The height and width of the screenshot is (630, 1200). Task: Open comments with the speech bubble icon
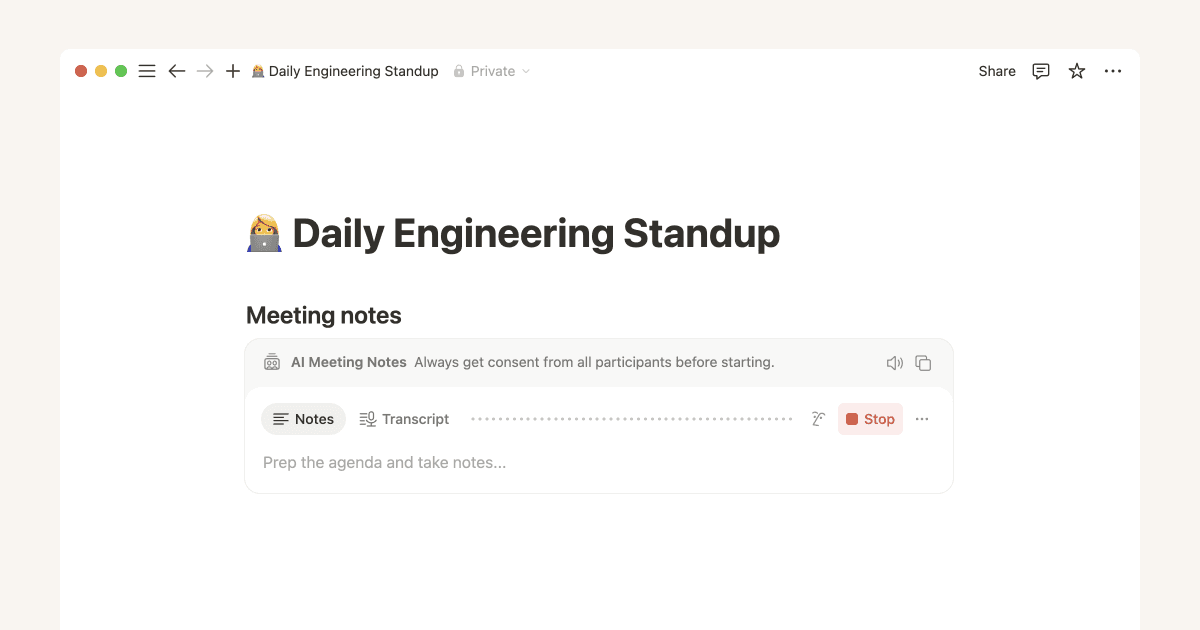click(1041, 71)
